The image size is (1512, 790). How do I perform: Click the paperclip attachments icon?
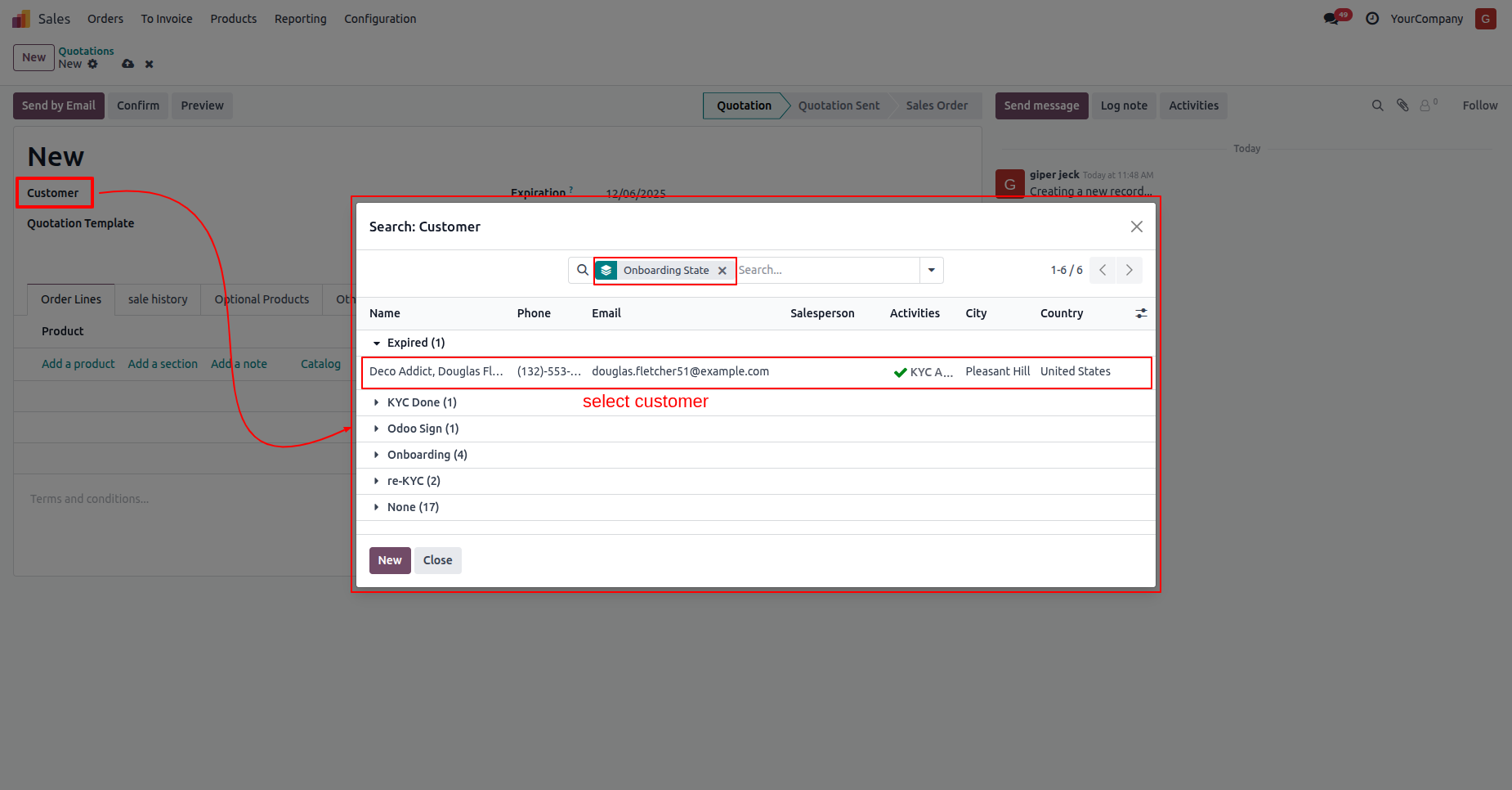[1402, 105]
